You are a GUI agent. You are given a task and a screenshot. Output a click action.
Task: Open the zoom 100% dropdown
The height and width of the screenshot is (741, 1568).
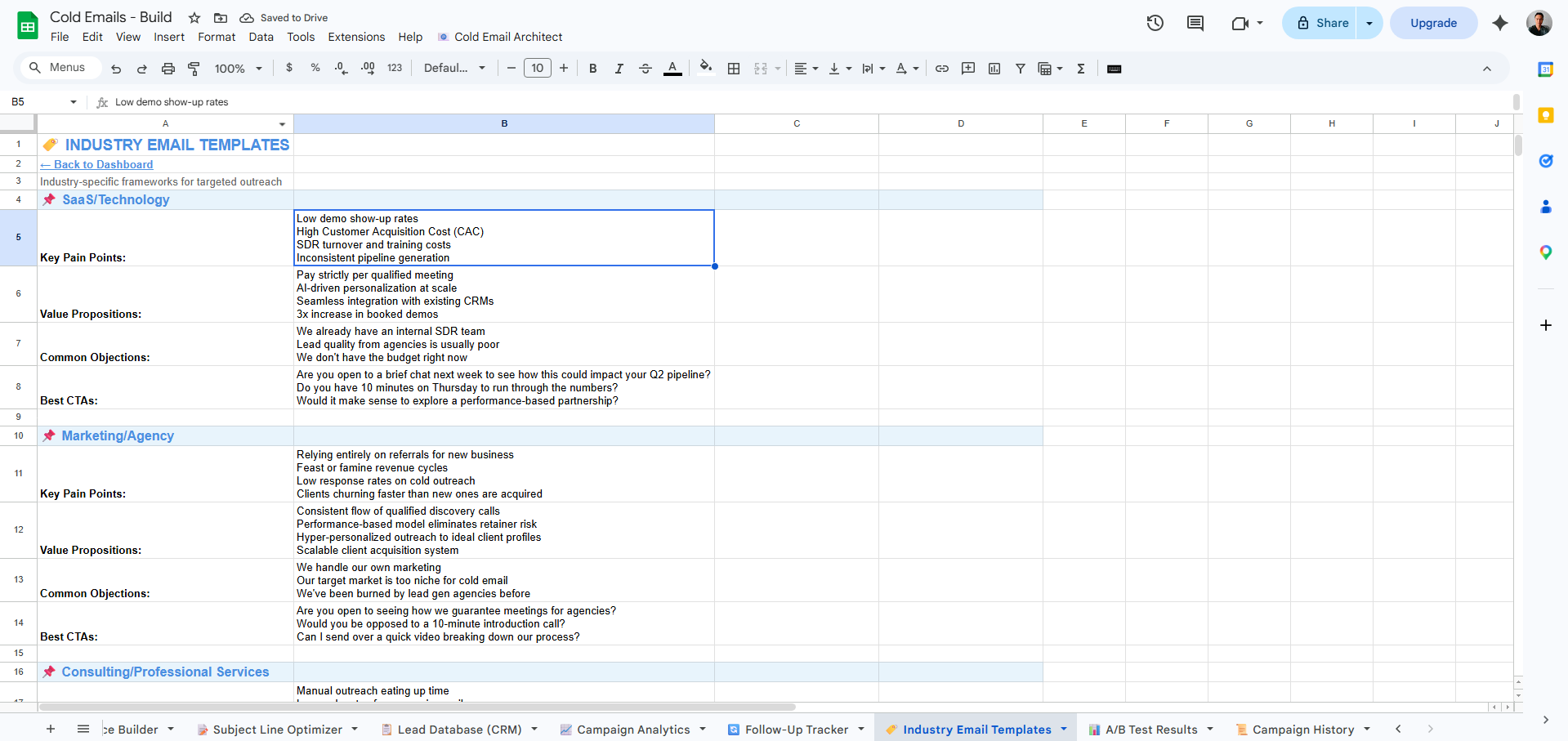coord(239,69)
